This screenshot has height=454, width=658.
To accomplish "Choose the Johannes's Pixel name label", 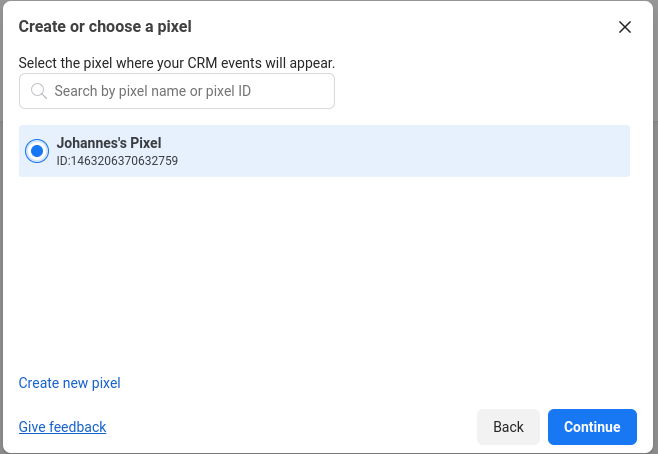I will click(109, 143).
